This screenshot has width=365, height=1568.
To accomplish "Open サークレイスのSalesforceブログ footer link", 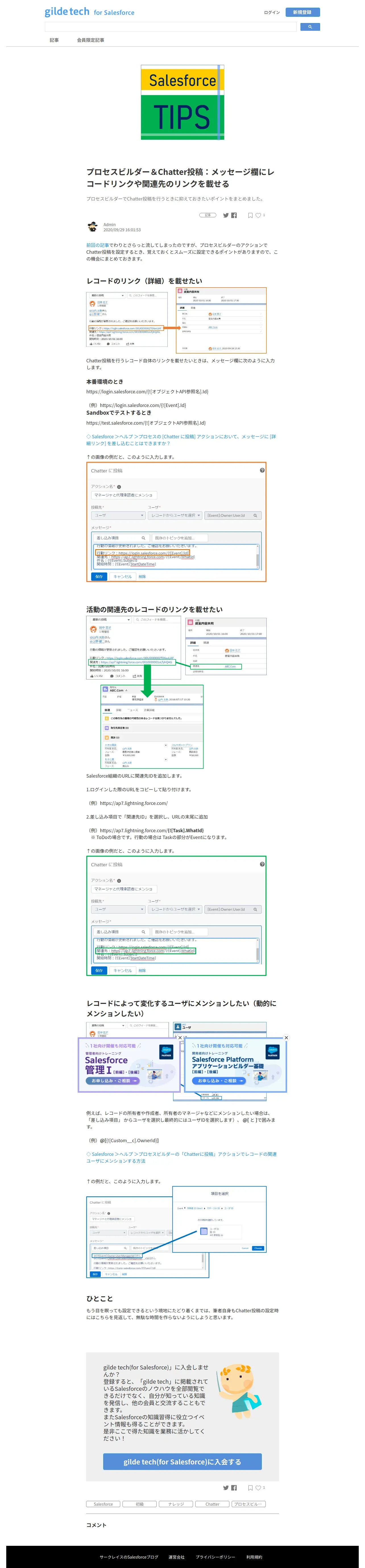I will pos(129,1557).
